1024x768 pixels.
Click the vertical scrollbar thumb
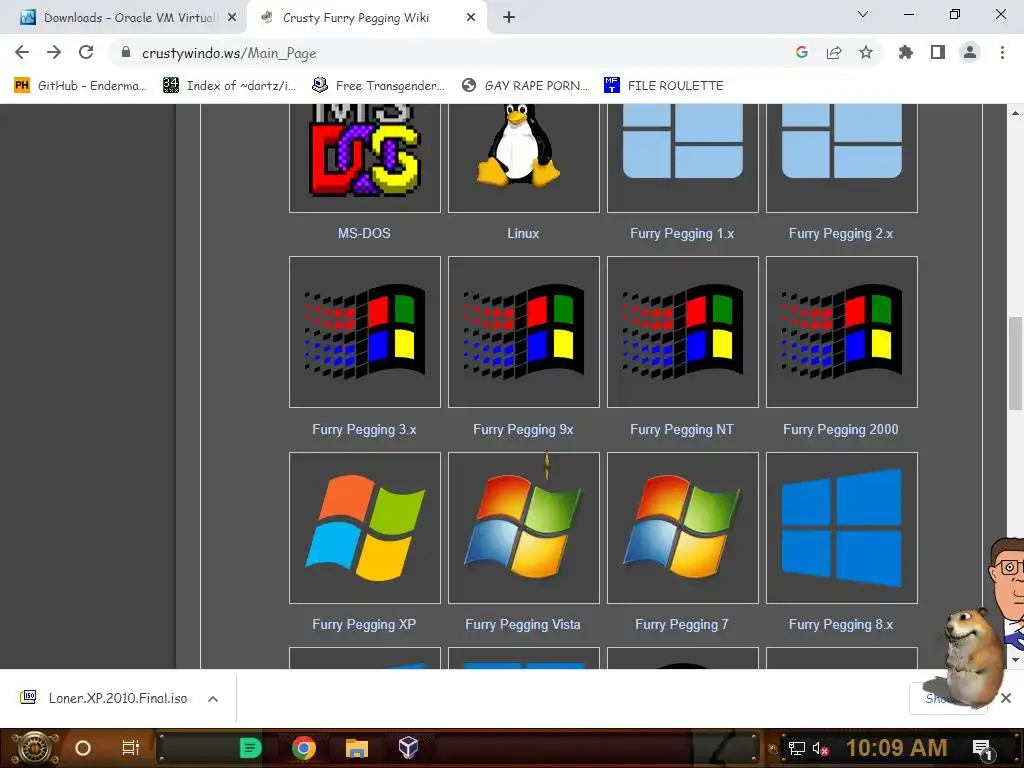click(x=1015, y=363)
